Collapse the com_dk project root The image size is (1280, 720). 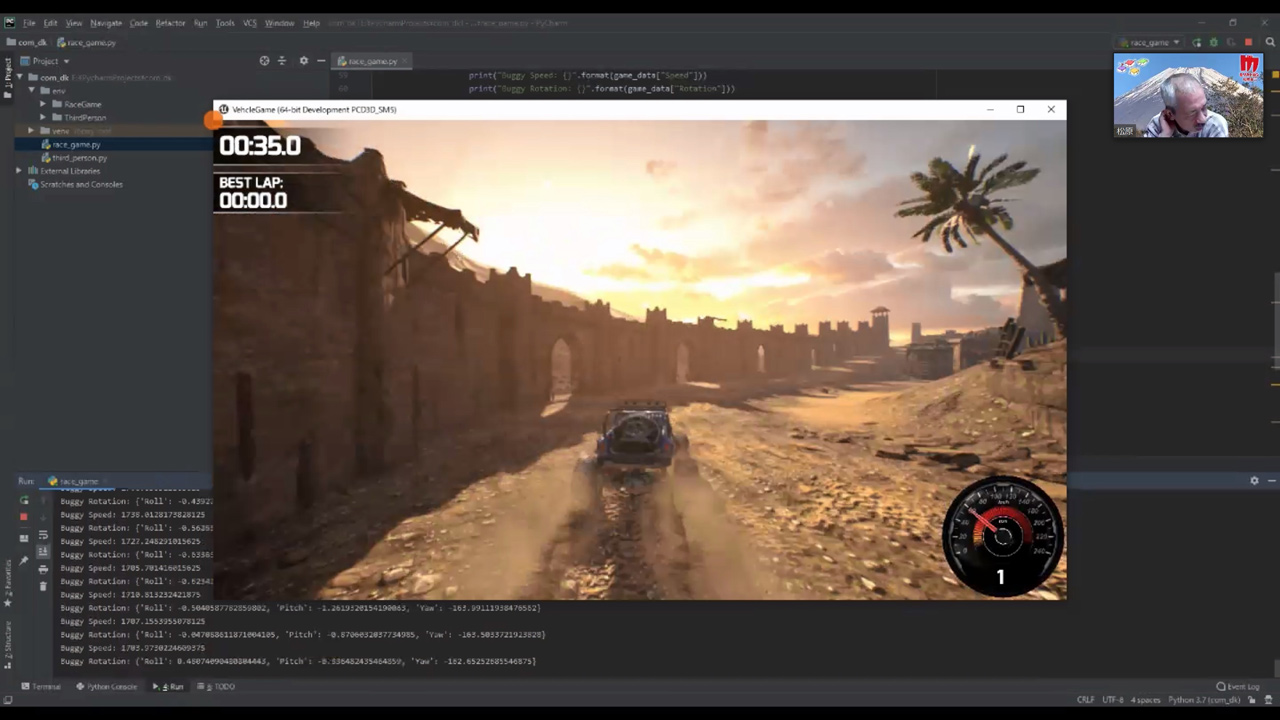pos(20,77)
